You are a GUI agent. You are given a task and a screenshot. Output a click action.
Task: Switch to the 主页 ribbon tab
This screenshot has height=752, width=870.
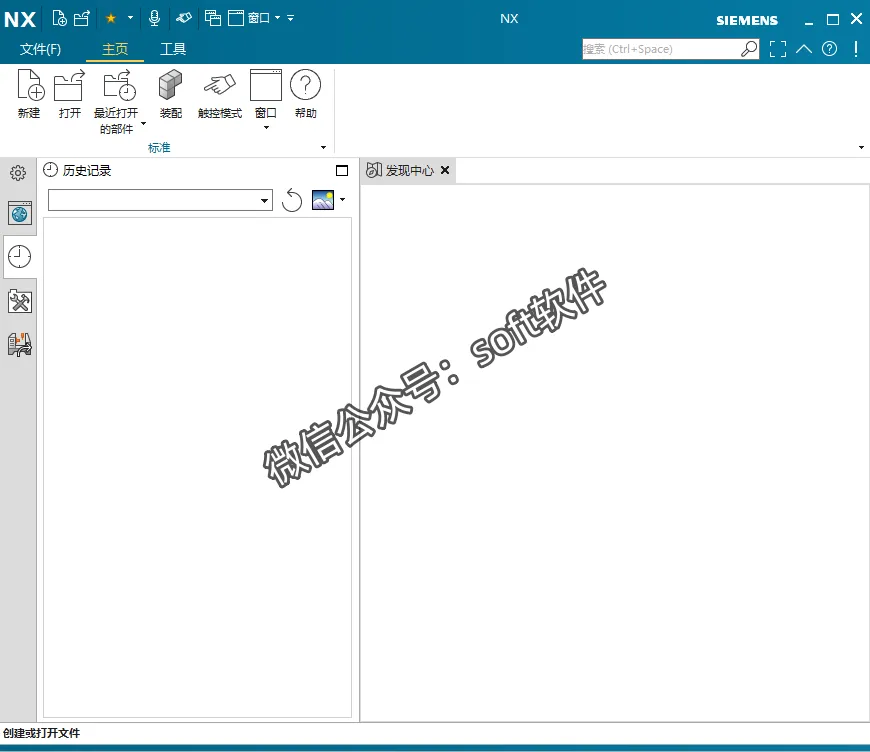115,49
